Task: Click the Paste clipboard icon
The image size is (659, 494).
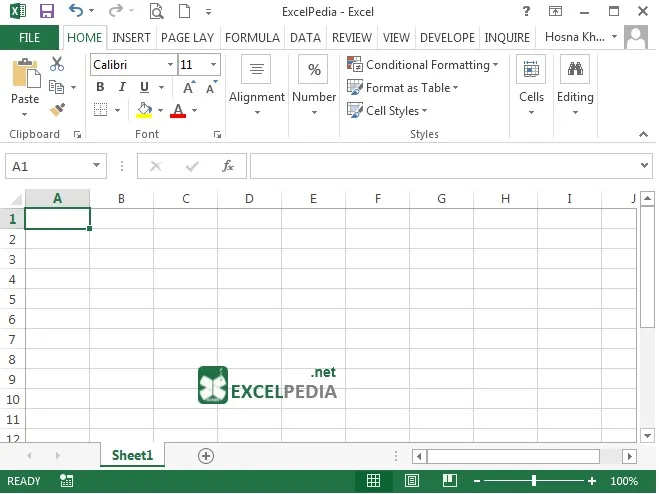Action: pos(26,74)
